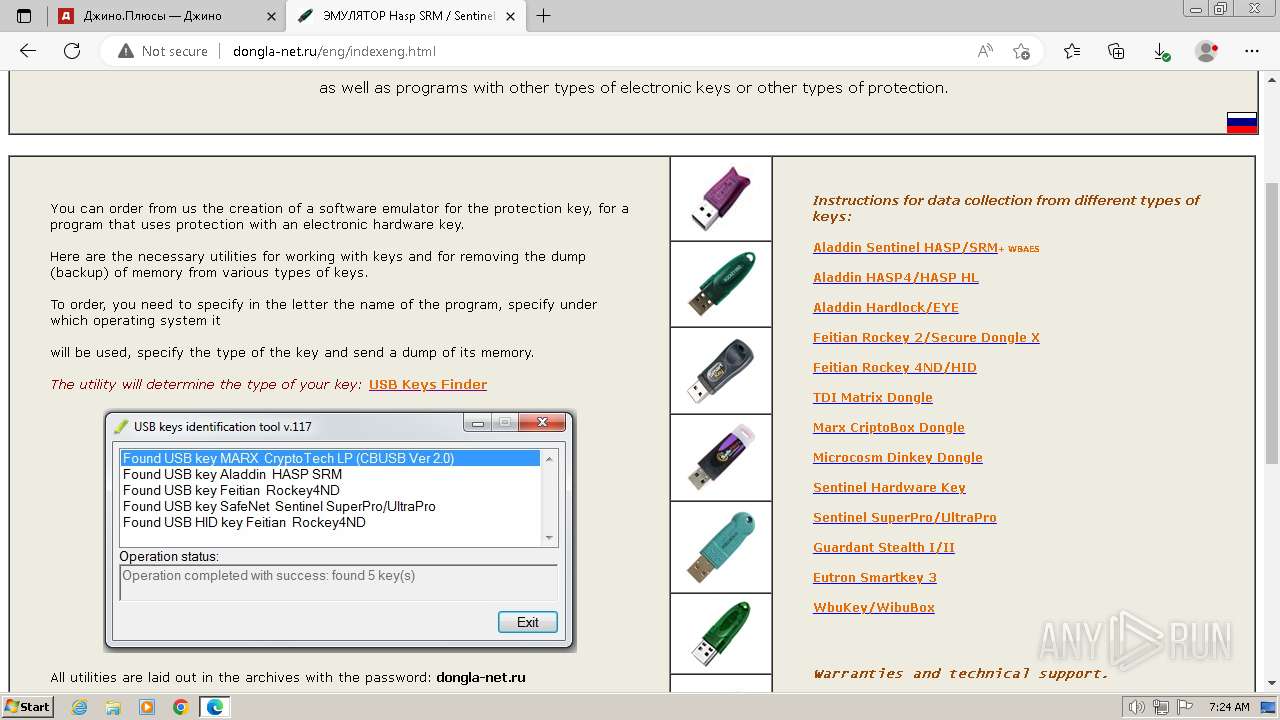1280x720 pixels.
Task: Select 'Found USB HID key Feitian Rockey4ND' row
Action: [331, 522]
